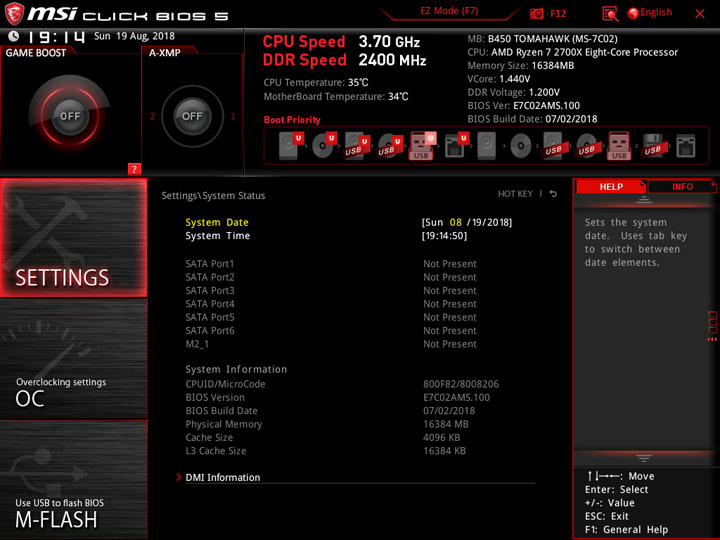
Task: Click the Settings\System Status breadcrumb
Action: [213, 196]
